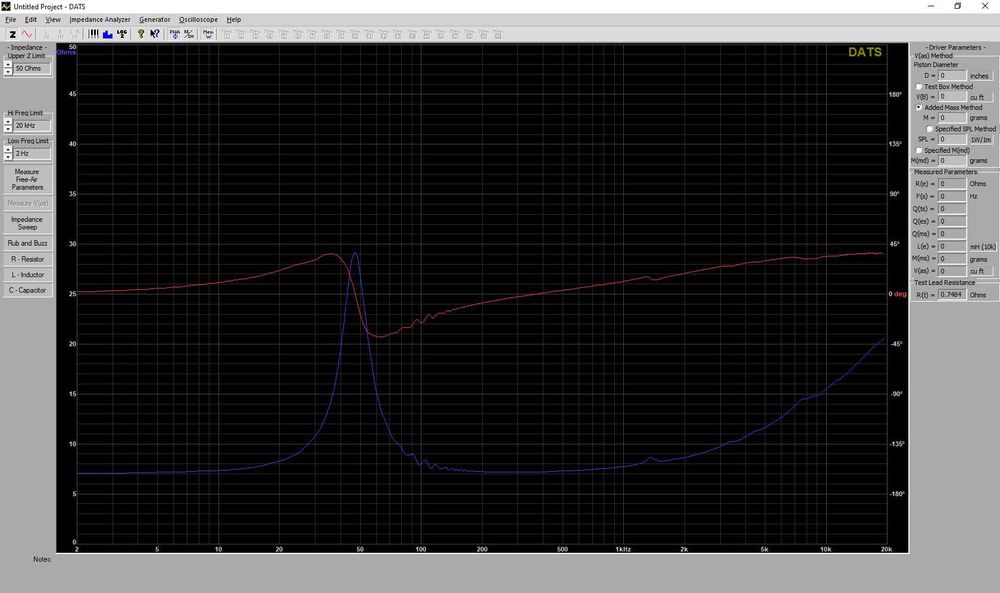
Task: Click the V(B) test box volume field
Action: [x=952, y=97]
